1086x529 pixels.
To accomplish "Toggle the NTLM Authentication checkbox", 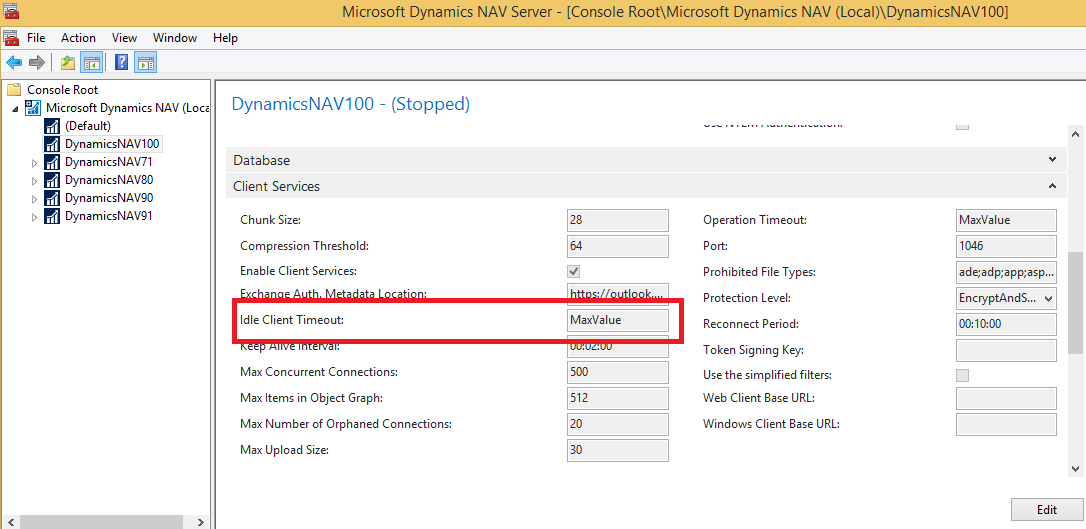I will 962,126.
